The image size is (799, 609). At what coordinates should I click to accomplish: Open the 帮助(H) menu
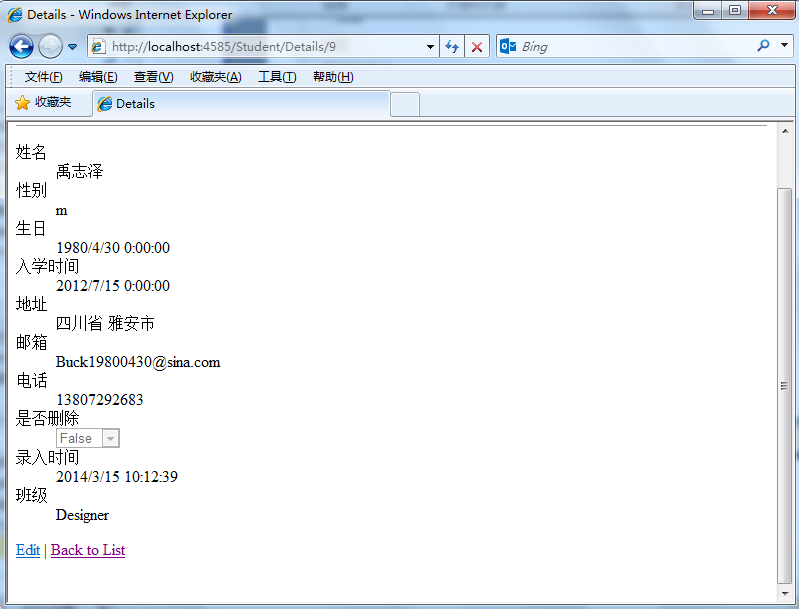tap(333, 77)
